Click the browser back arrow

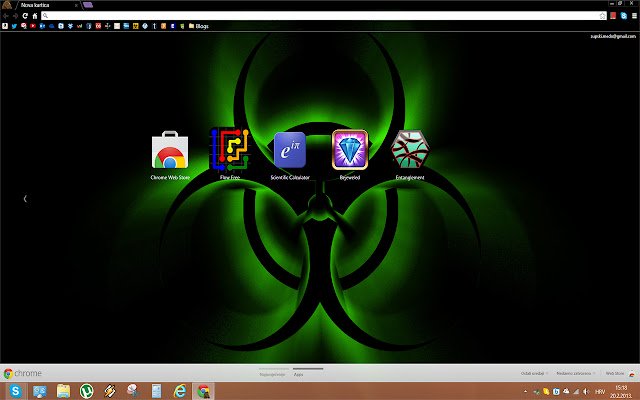[6, 16]
